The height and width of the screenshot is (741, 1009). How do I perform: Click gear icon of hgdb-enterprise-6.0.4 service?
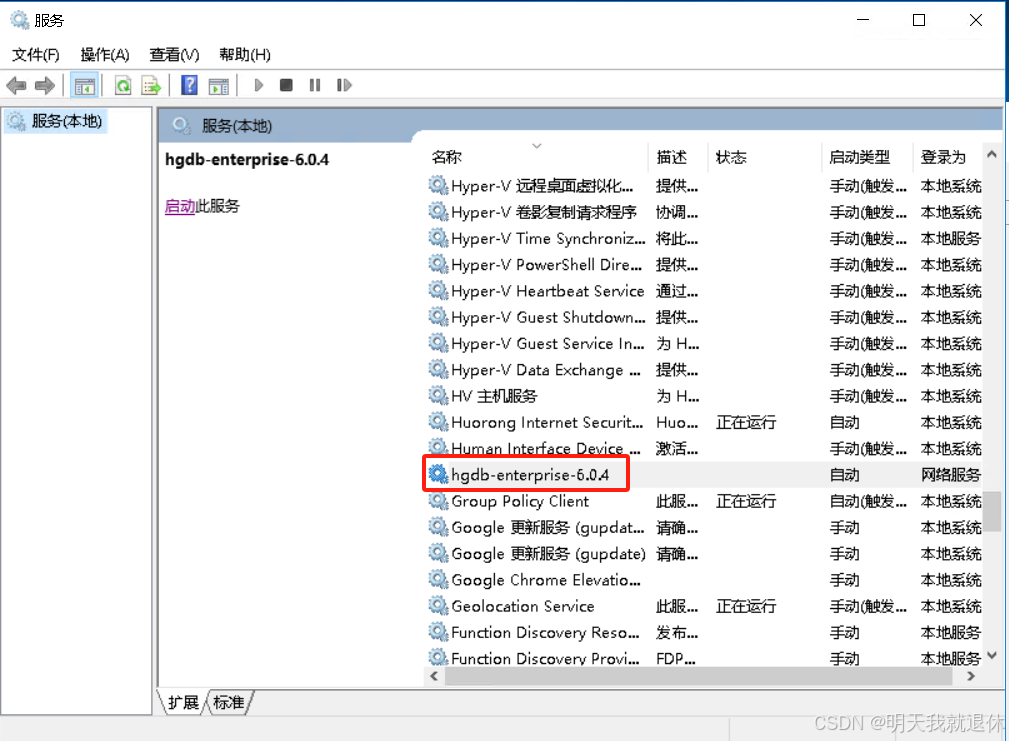click(x=438, y=474)
